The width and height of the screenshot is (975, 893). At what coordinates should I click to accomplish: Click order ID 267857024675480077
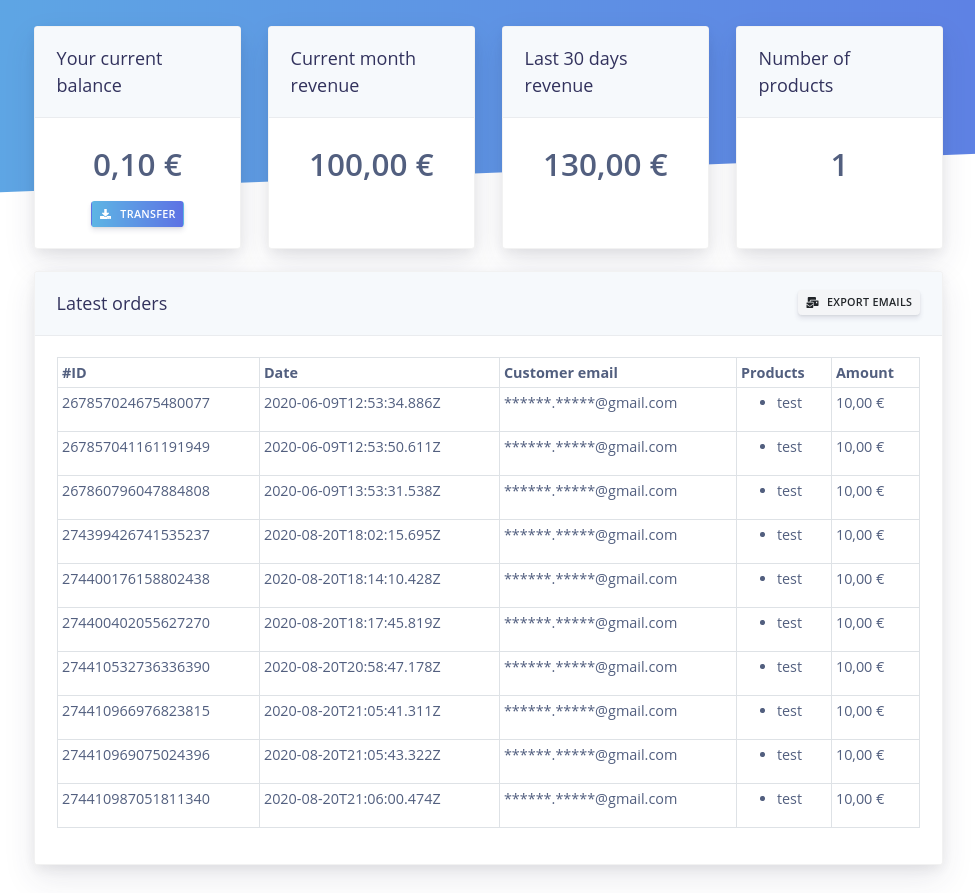136,403
